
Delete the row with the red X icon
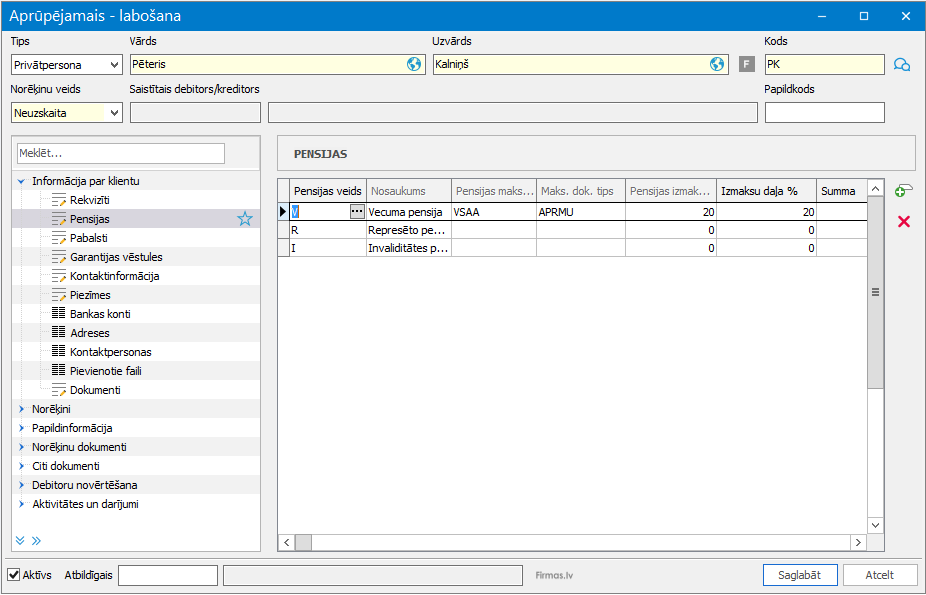[x=904, y=221]
